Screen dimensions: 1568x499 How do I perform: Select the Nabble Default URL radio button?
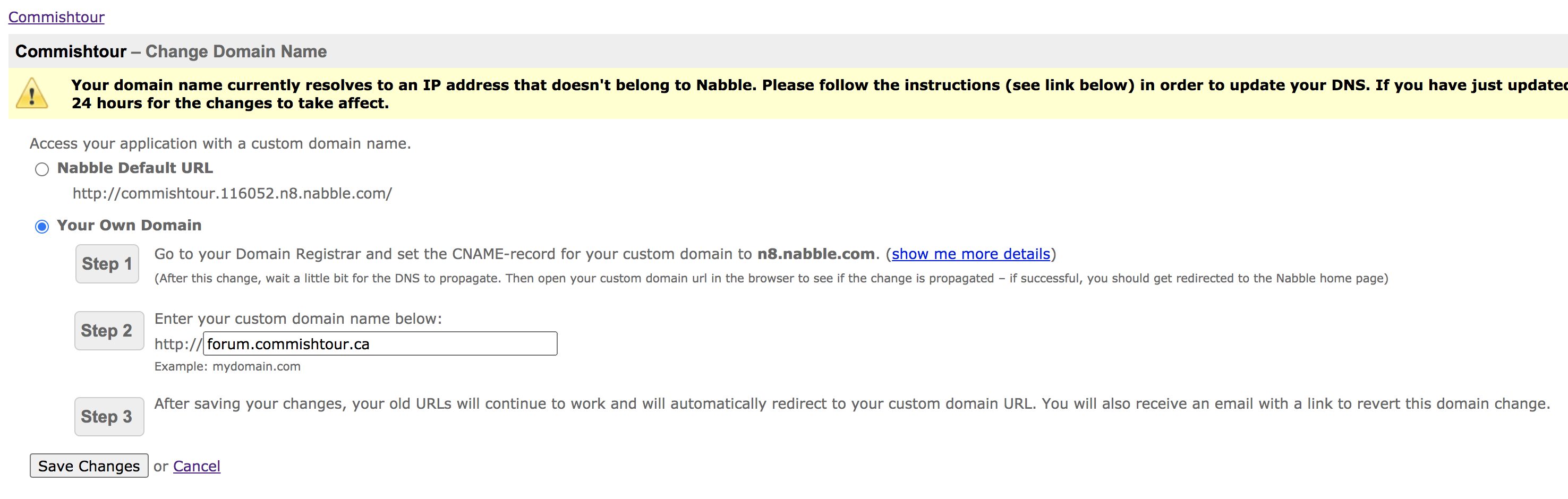(42, 169)
